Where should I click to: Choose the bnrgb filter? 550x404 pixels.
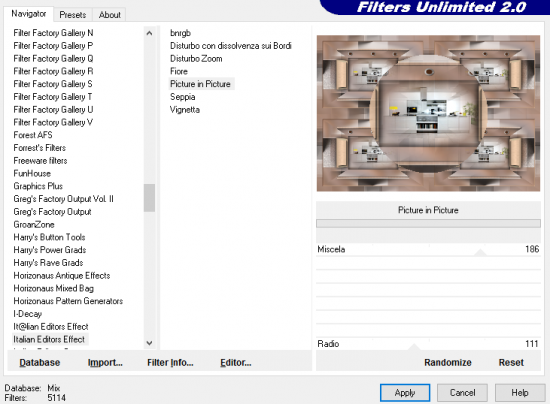(x=180, y=33)
